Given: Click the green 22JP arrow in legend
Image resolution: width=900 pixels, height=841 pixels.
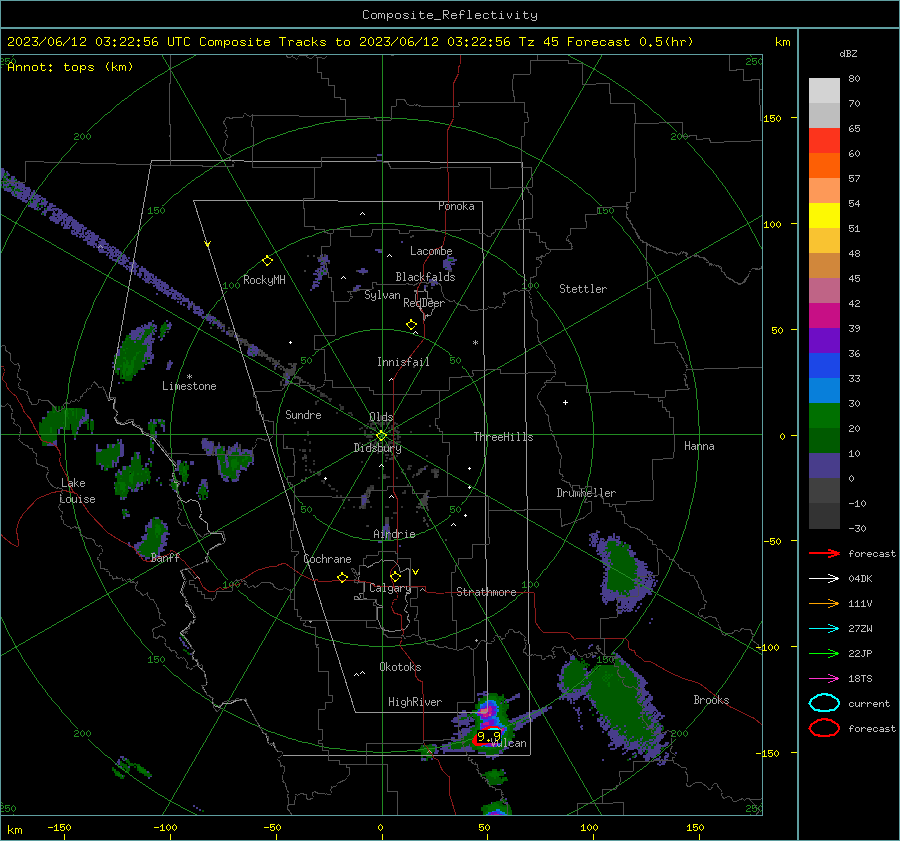Looking at the screenshot, I should point(824,653).
